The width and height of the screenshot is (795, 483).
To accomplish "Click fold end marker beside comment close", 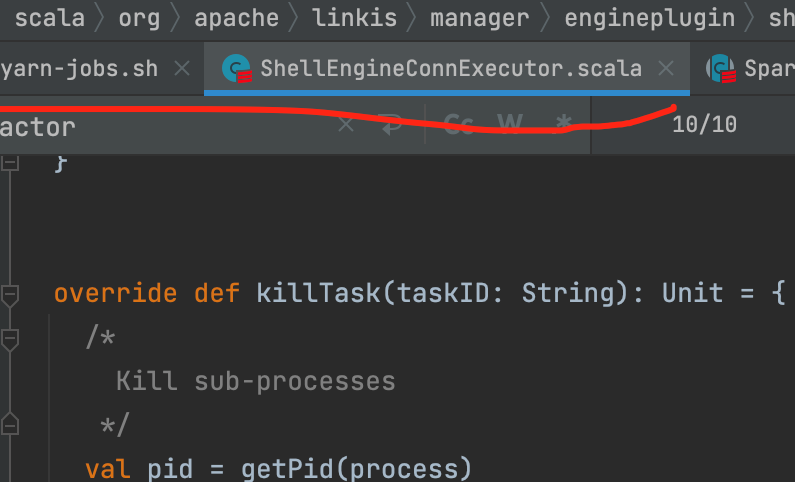I will tap(10, 425).
